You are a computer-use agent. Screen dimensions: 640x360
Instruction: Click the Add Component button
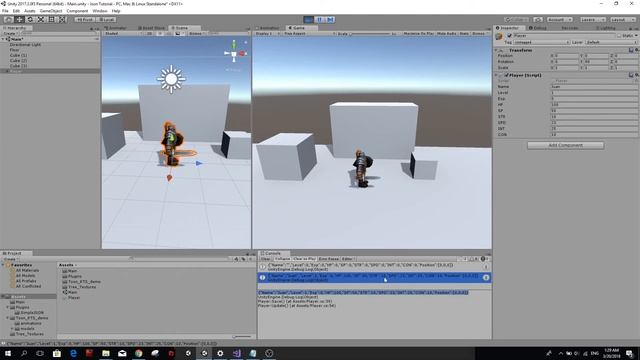[565, 145]
